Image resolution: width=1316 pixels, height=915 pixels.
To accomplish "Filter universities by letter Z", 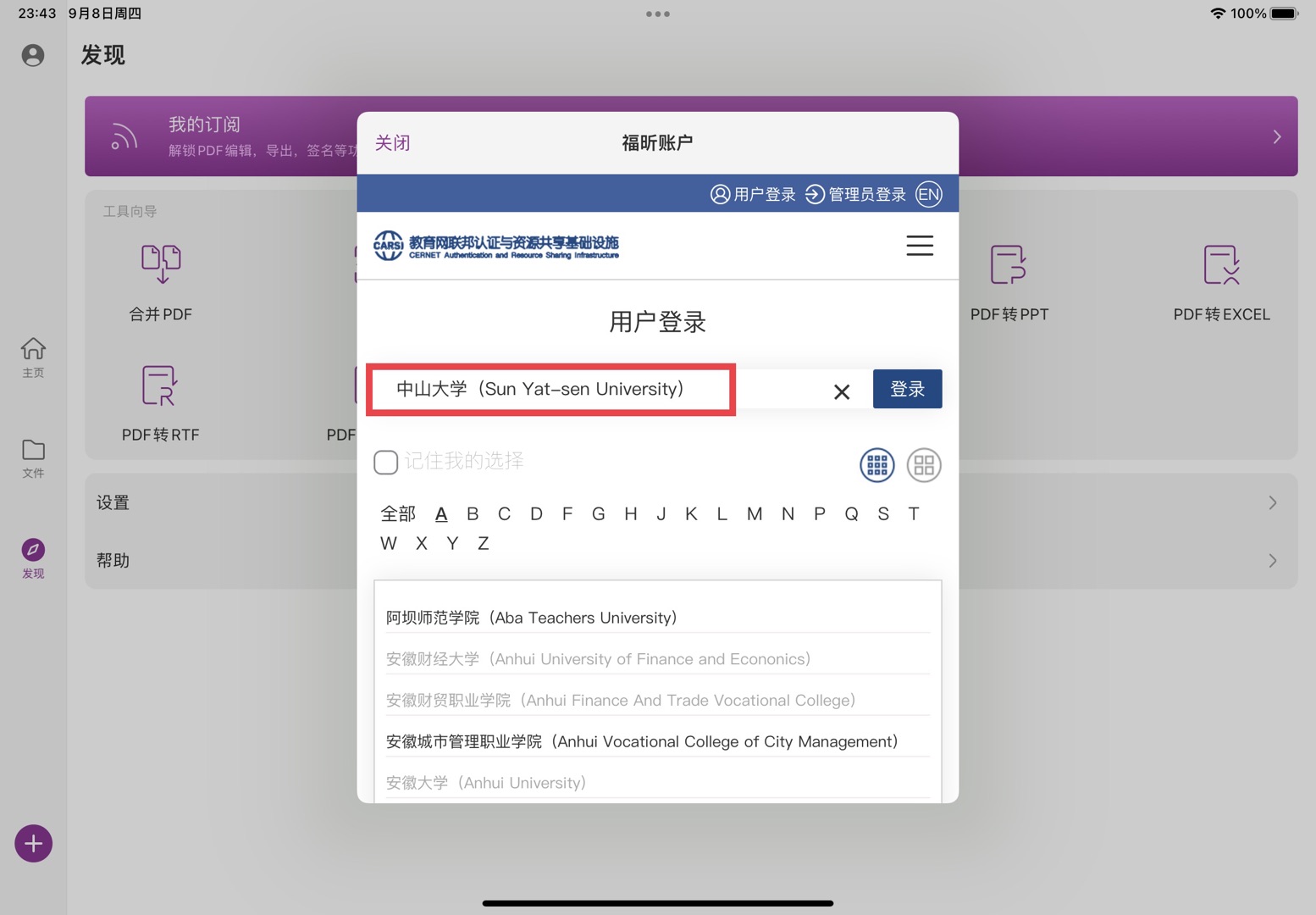I will coord(484,543).
